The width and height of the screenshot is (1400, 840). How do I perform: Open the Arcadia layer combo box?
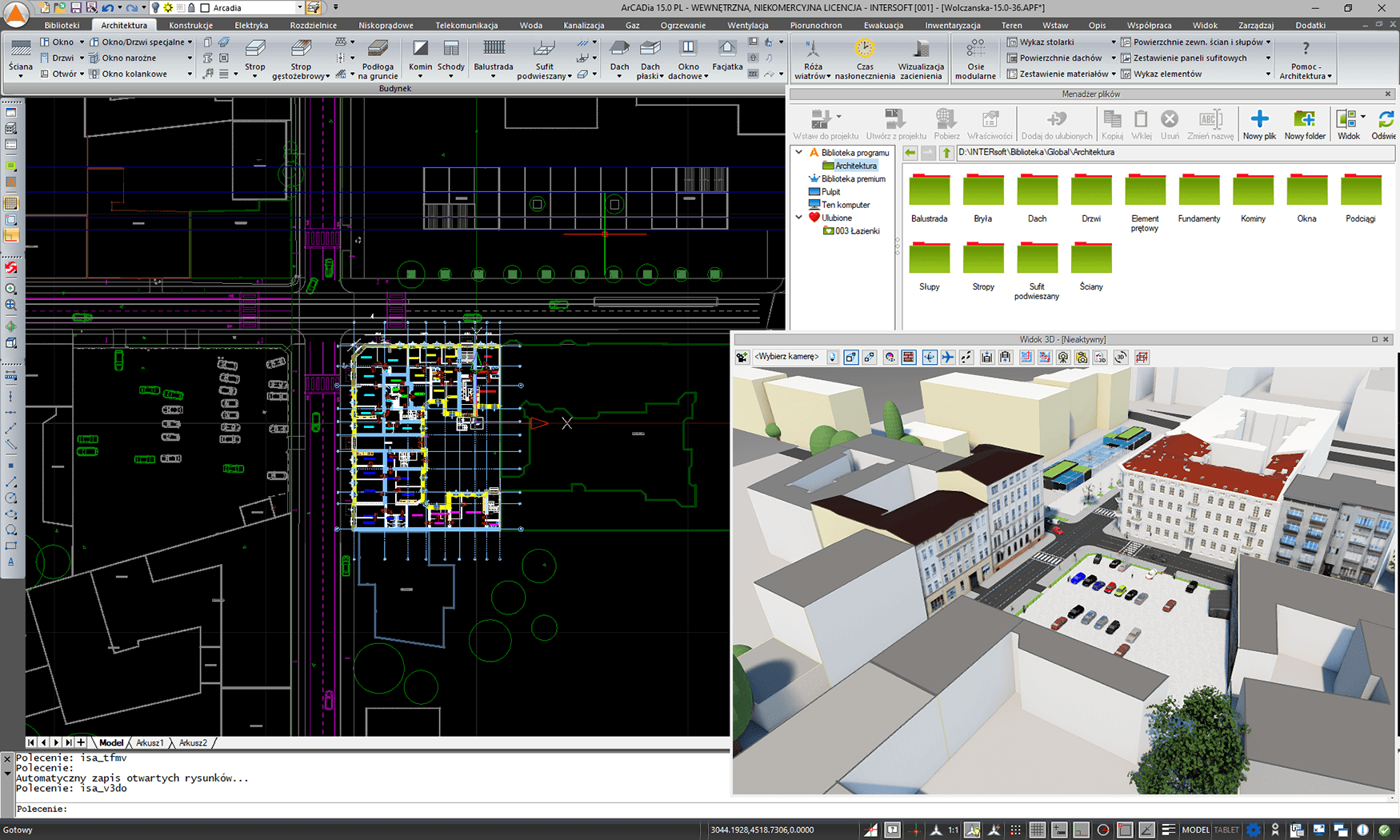[252, 8]
